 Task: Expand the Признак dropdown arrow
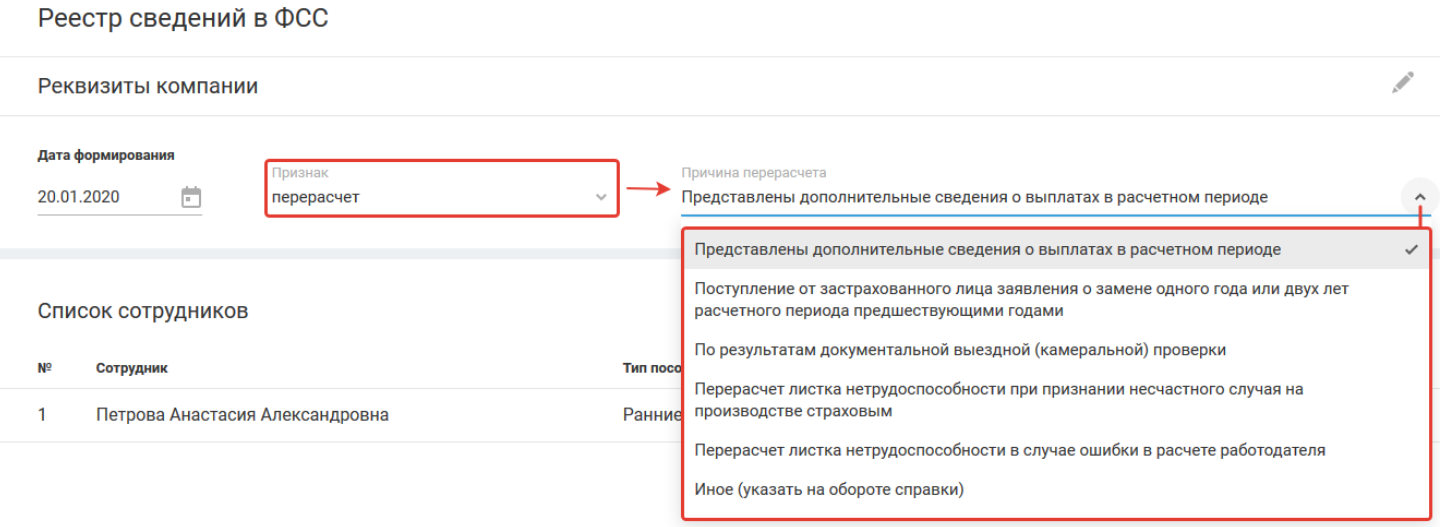click(601, 197)
